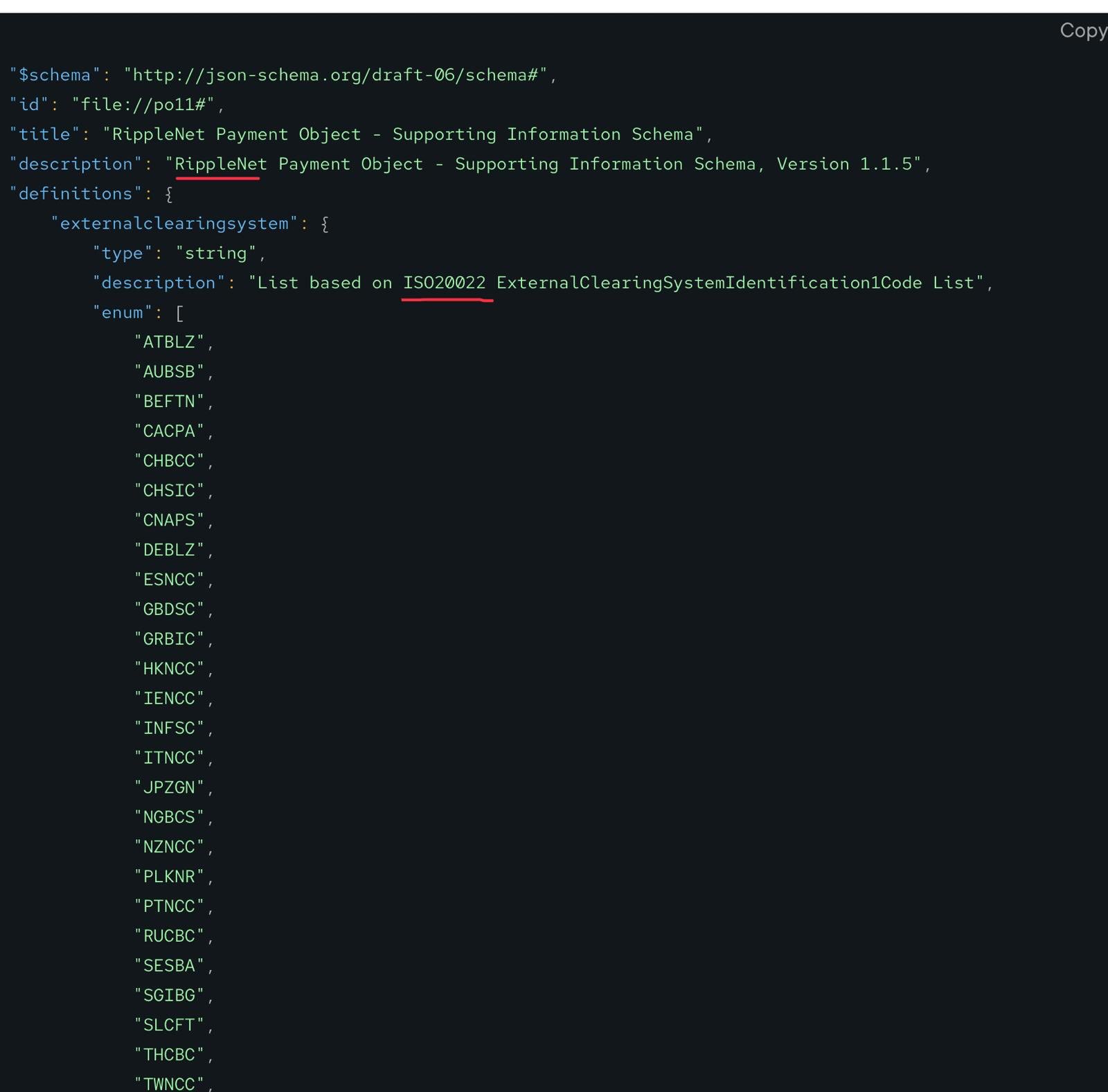Click the "id" key

pyautogui.click(x=29, y=105)
